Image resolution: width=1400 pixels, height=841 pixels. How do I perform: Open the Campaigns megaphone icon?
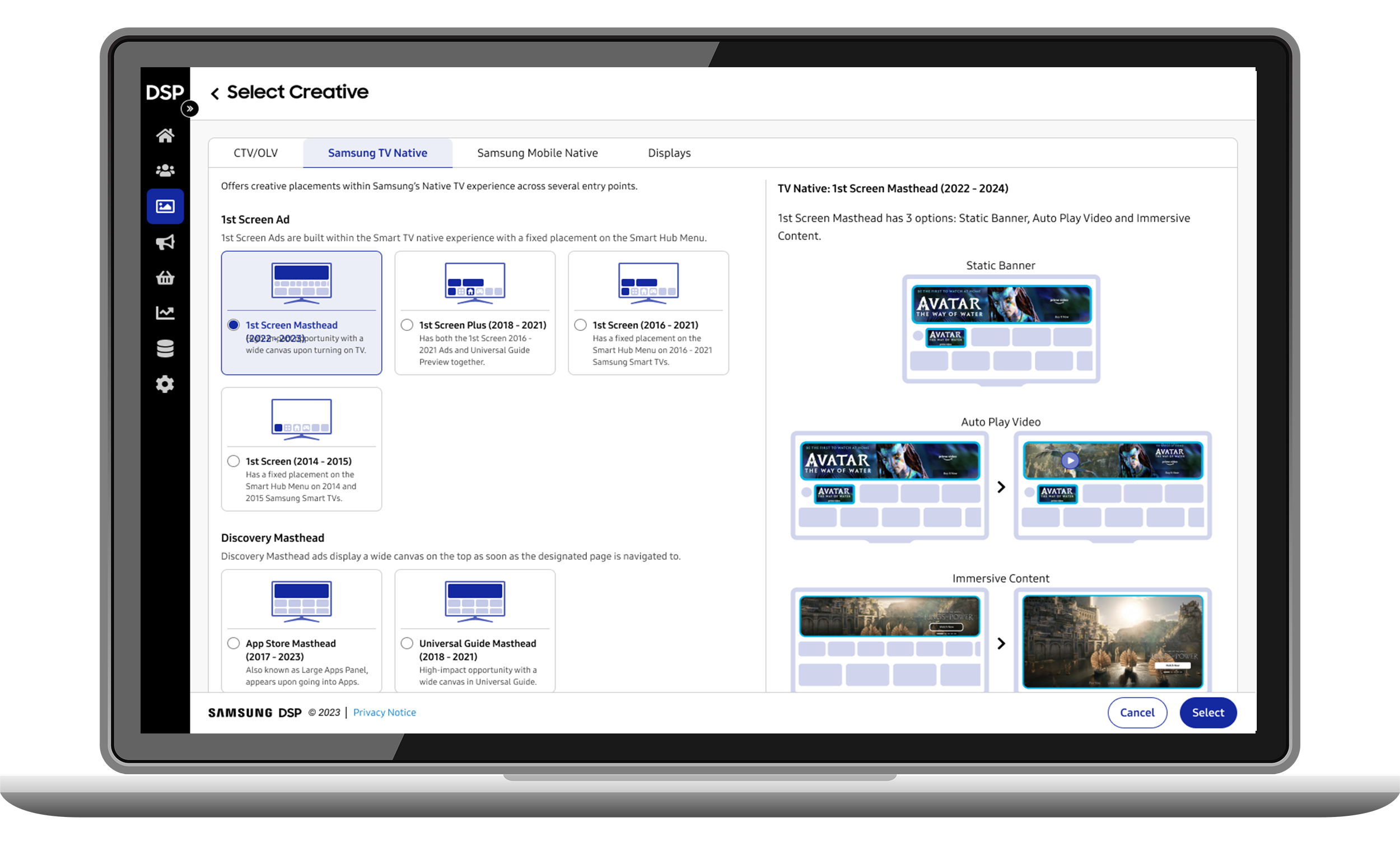point(165,242)
